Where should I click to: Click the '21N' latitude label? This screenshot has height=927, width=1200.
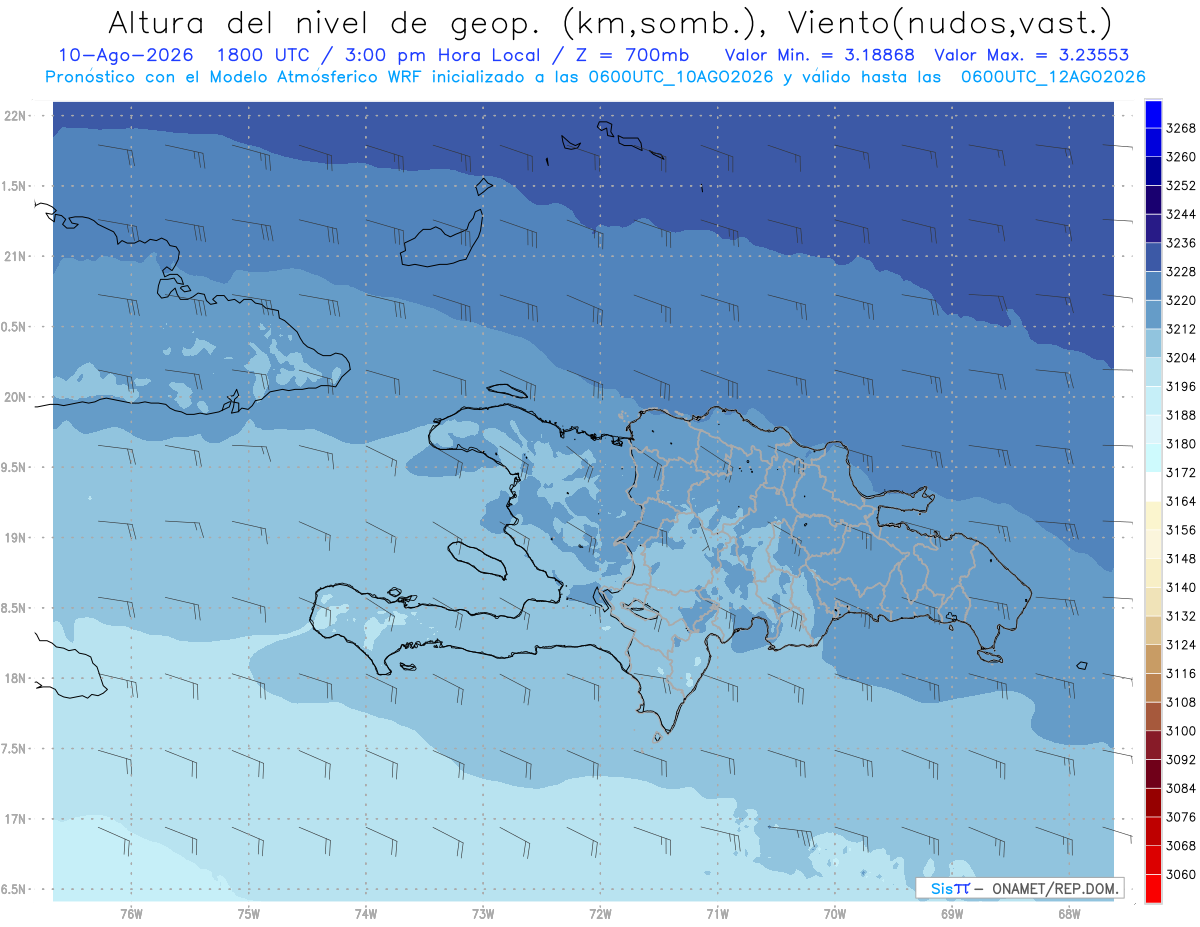pyautogui.click(x=16, y=257)
